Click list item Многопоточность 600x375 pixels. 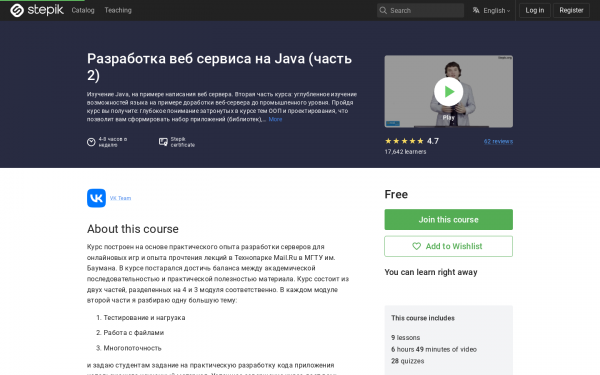tap(132, 348)
